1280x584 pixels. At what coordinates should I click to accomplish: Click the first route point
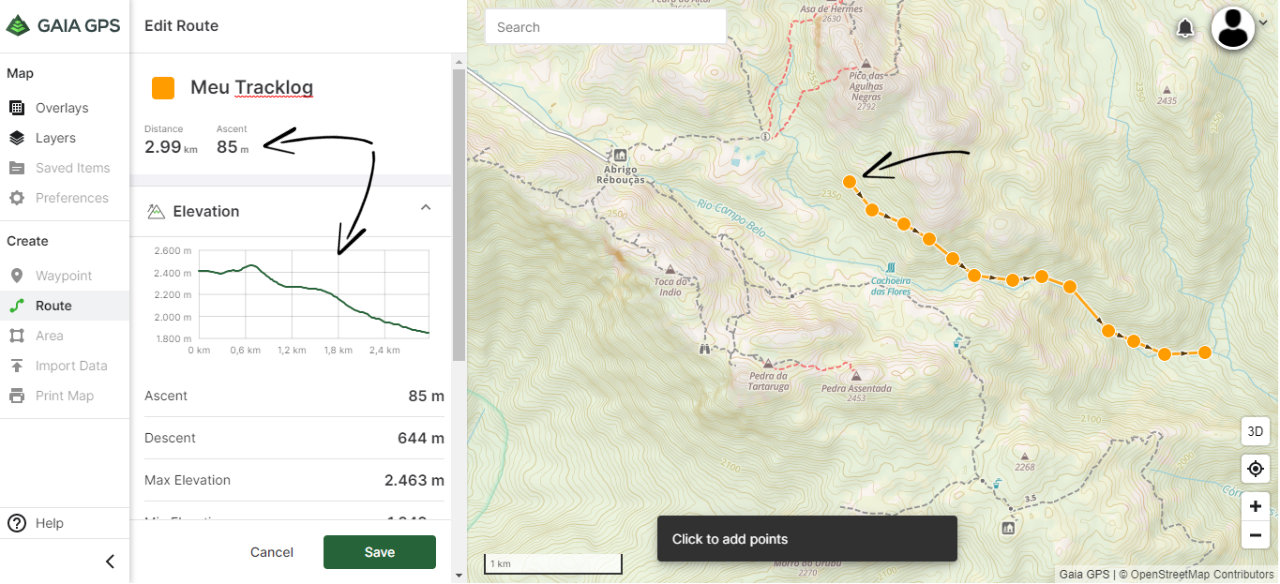coord(849,182)
